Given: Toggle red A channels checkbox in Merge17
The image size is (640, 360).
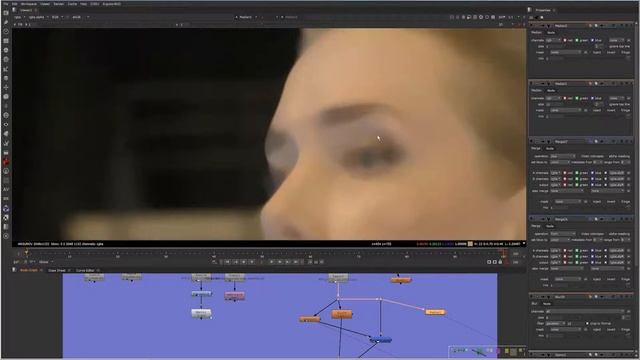Looking at the screenshot, I should point(565,173).
